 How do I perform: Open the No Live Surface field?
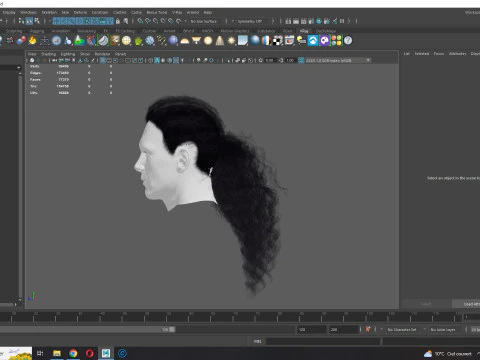(204, 21)
